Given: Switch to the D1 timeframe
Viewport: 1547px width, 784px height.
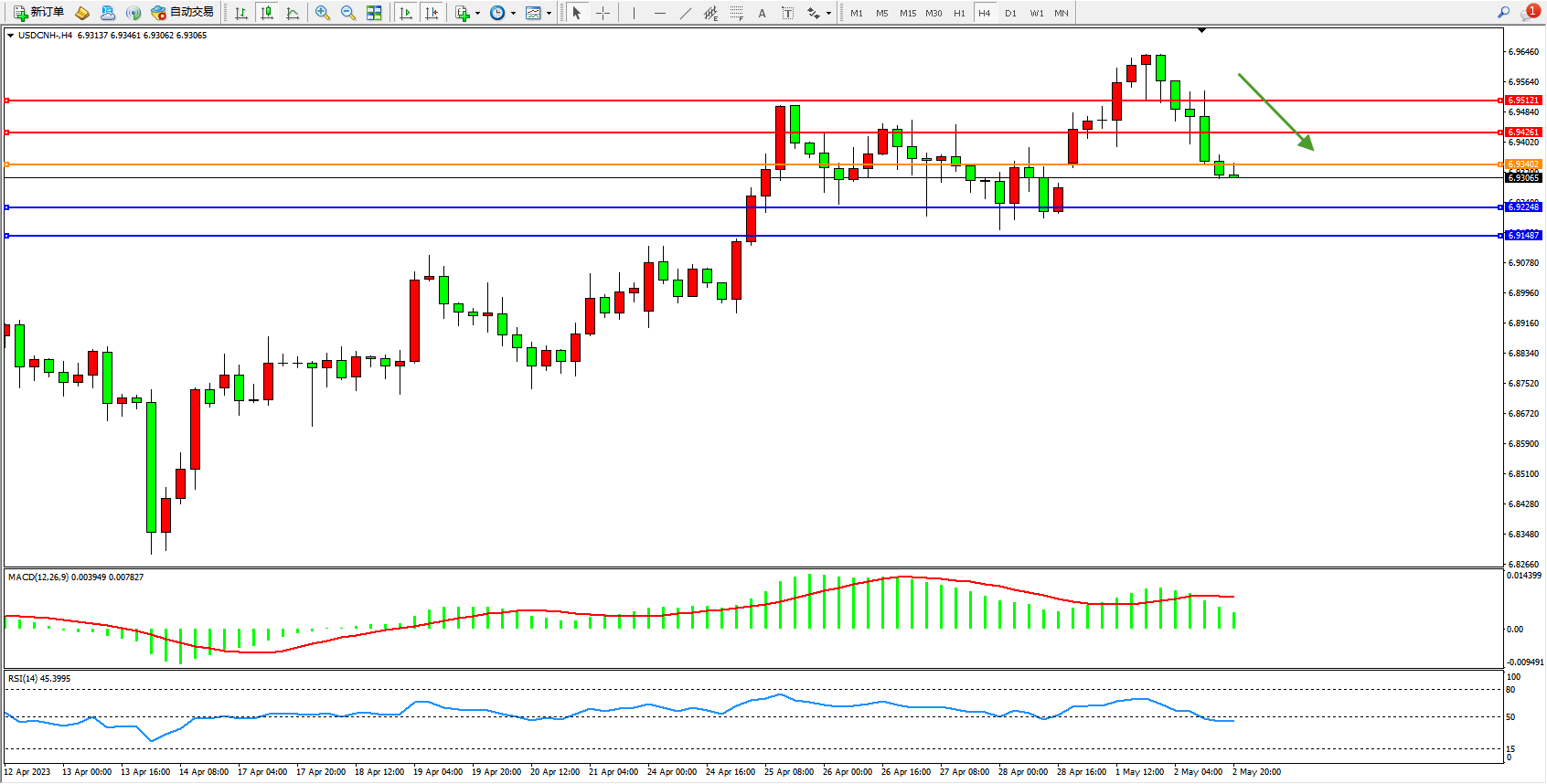Looking at the screenshot, I should coord(1010,13).
